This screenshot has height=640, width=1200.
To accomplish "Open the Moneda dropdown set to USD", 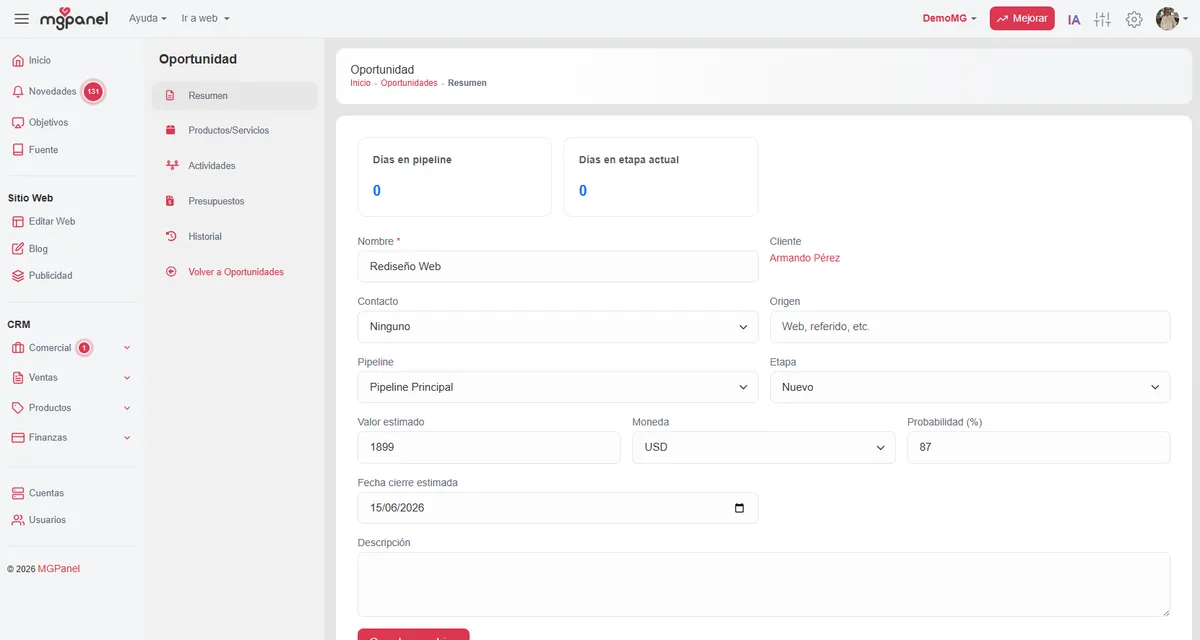I will pyautogui.click(x=763, y=447).
